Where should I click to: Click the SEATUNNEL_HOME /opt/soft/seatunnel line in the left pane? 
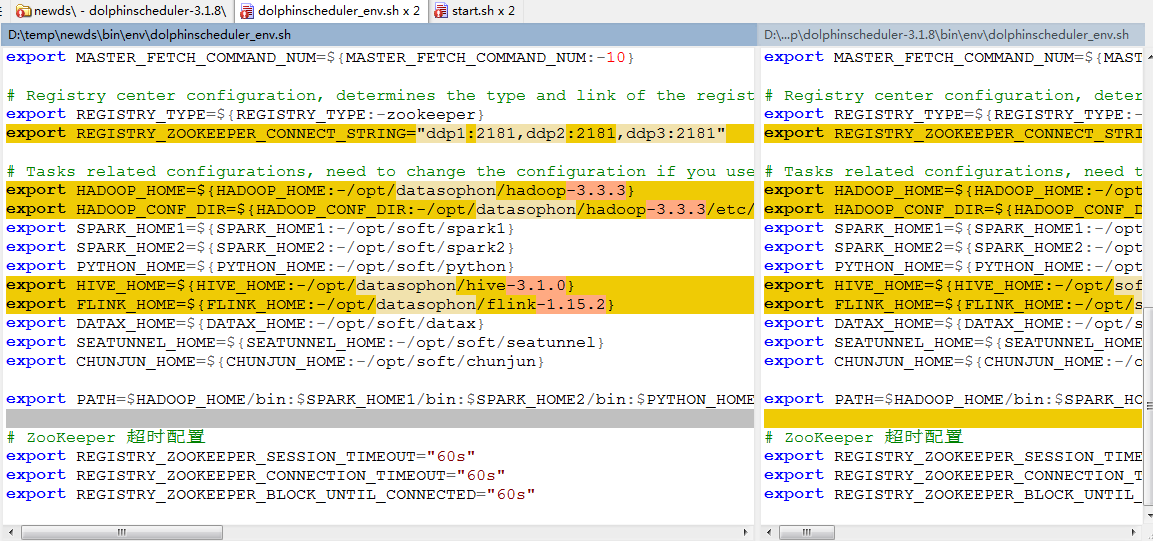pos(306,343)
